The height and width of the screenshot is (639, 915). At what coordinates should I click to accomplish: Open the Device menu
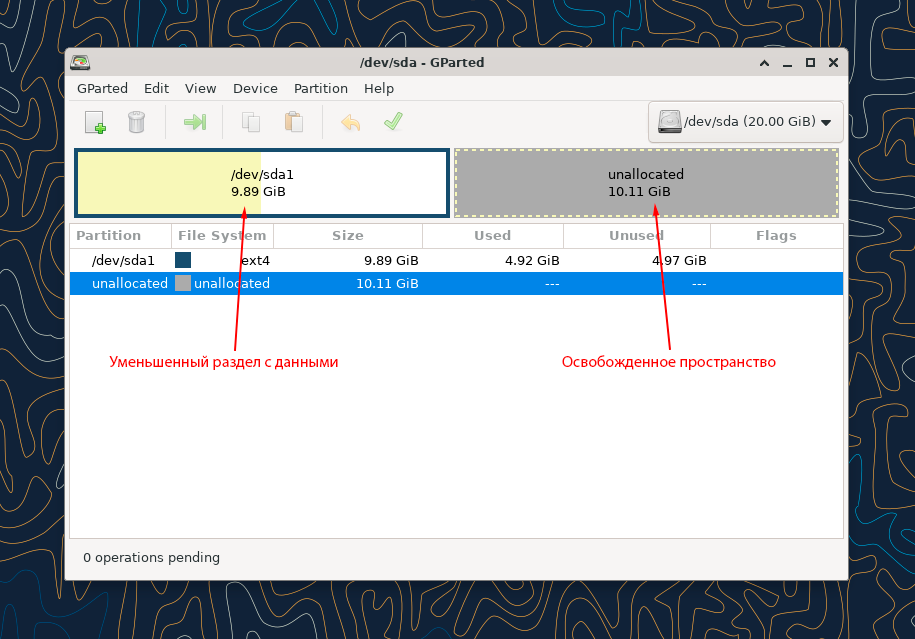255,88
